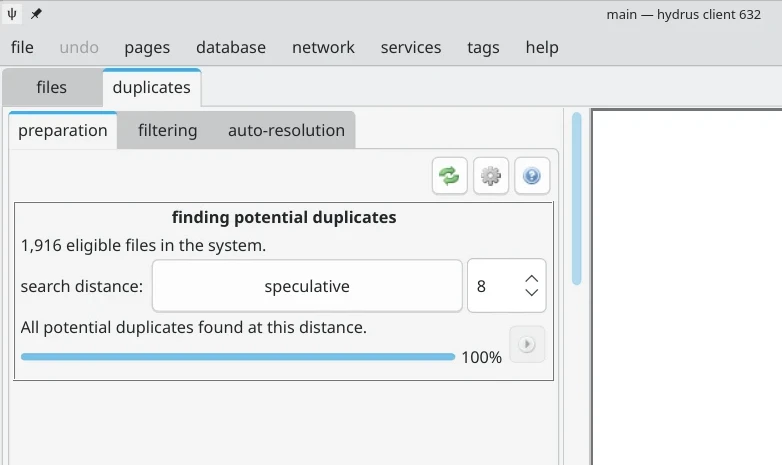The image size is (782, 465).
Task: Click the green refresh arrows icon
Action: [450, 176]
